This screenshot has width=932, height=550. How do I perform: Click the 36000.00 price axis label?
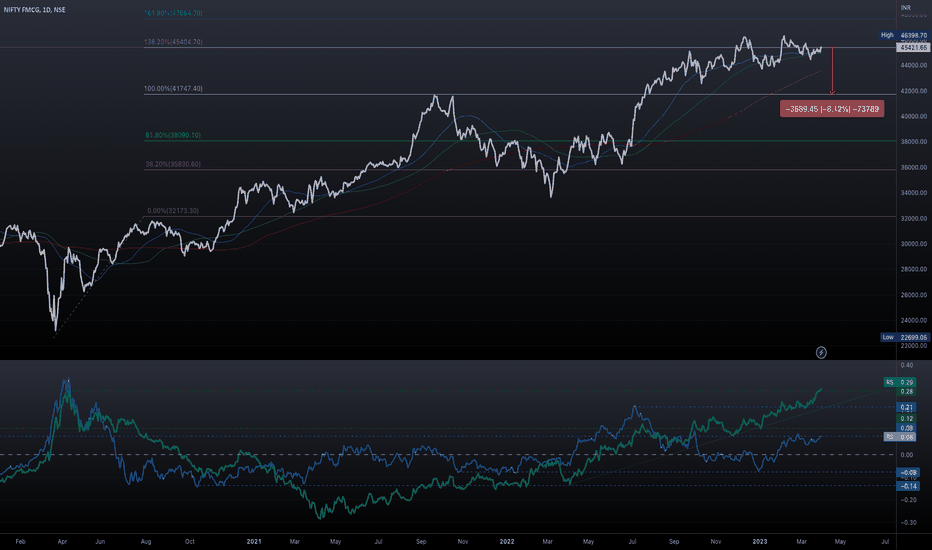click(x=914, y=168)
